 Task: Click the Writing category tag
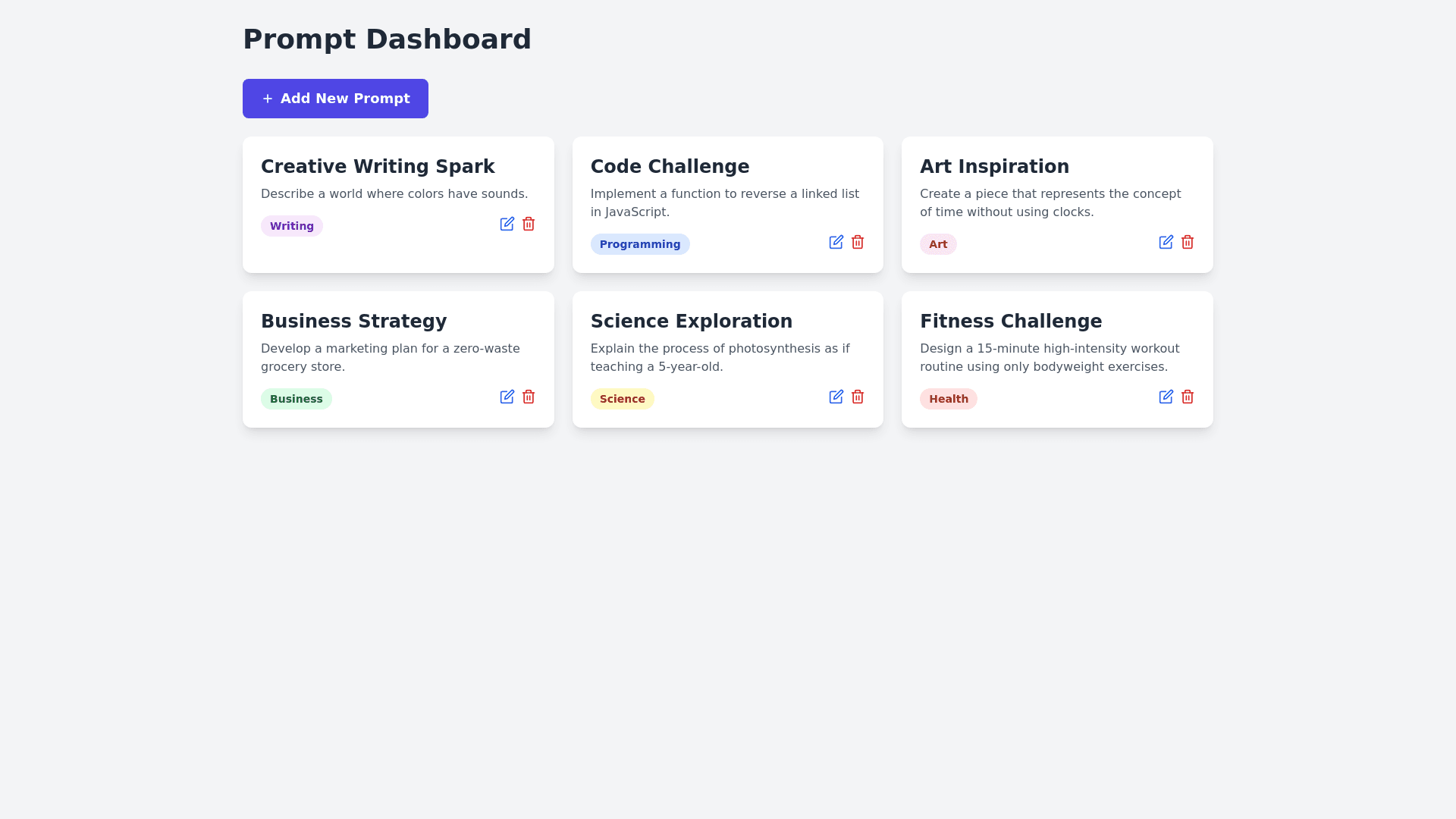292,226
